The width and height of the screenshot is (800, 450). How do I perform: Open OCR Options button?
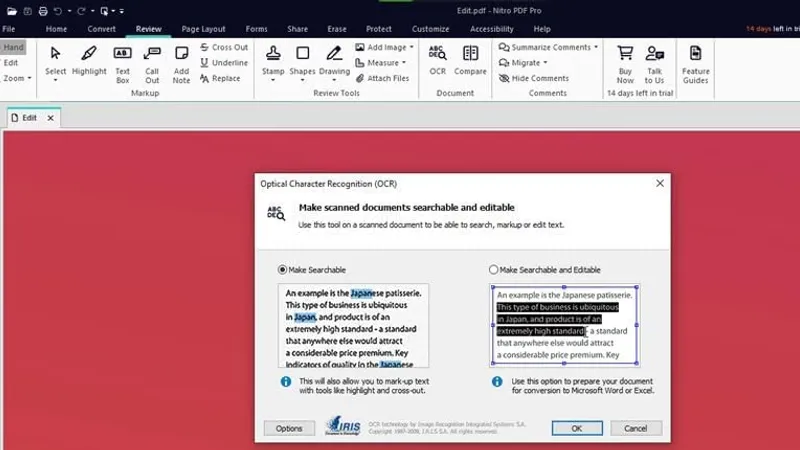(x=289, y=428)
